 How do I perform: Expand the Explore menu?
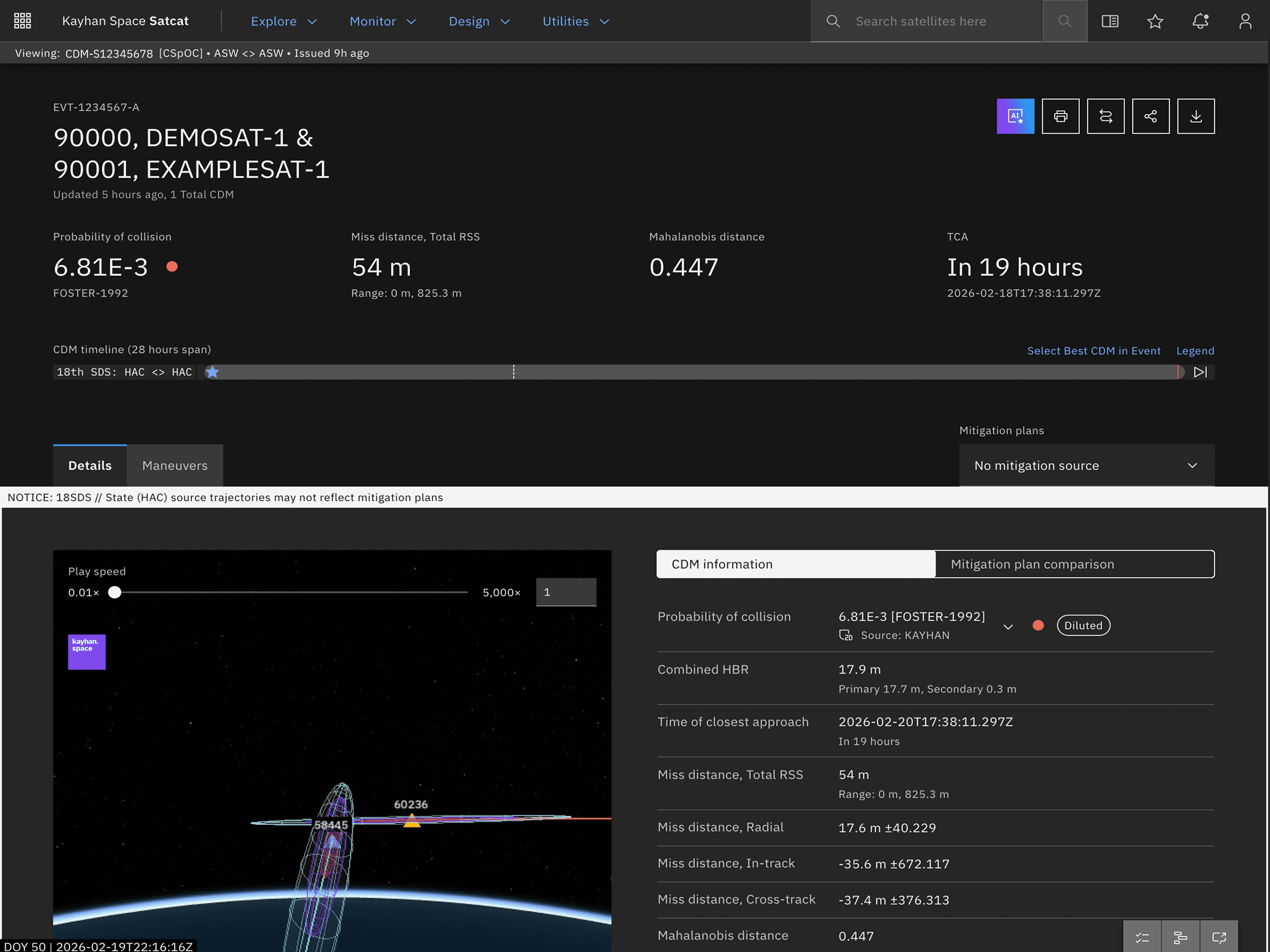pyautogui.click(x=284, y=21)
